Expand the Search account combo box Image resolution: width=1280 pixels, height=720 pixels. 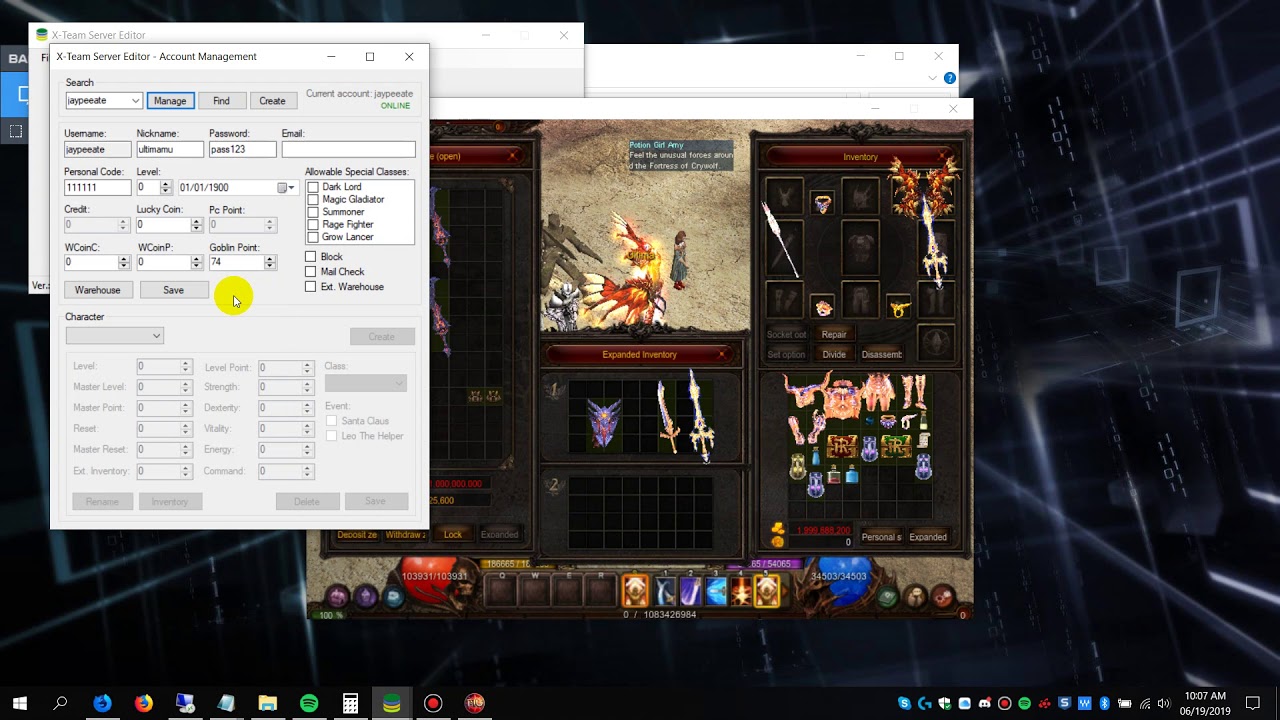click(135, 101)
